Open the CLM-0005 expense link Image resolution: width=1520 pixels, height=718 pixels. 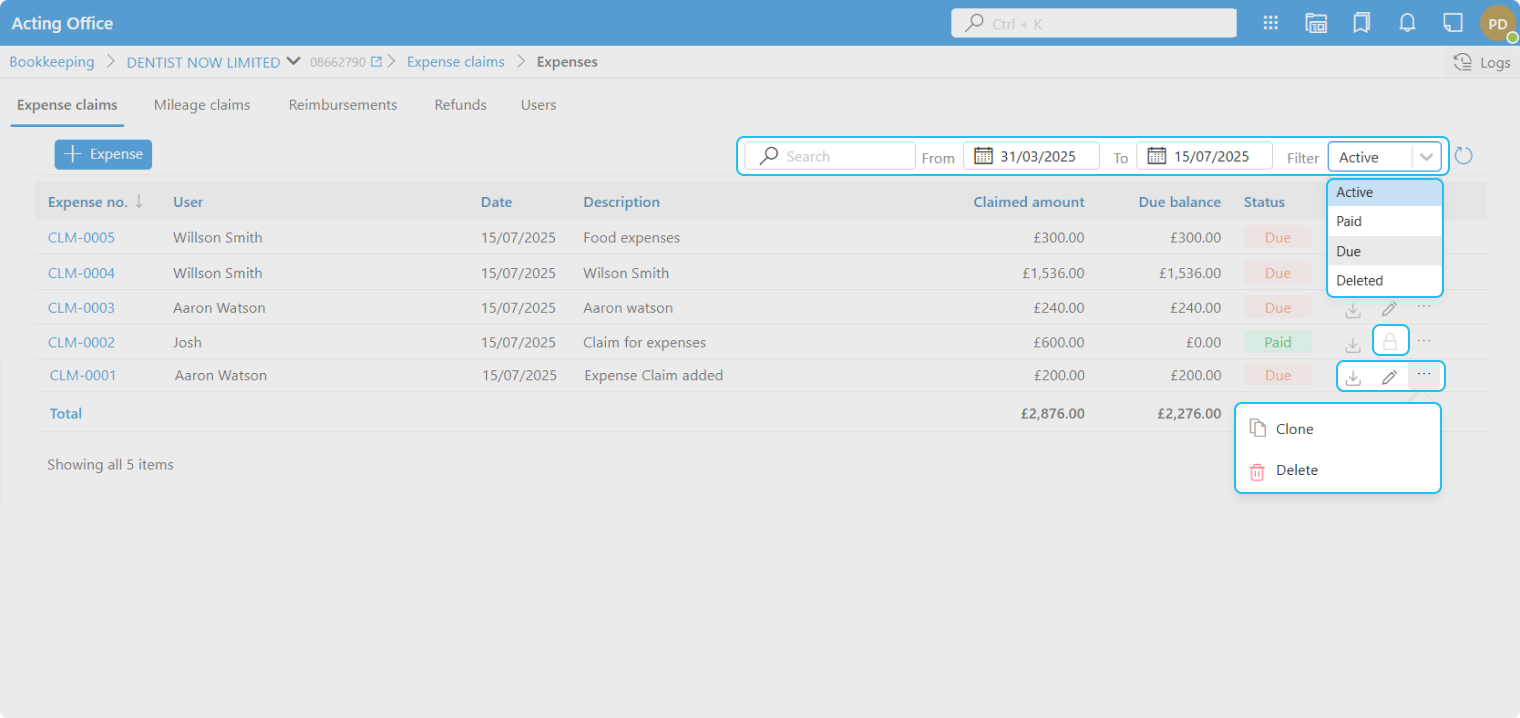click(81, 238)
